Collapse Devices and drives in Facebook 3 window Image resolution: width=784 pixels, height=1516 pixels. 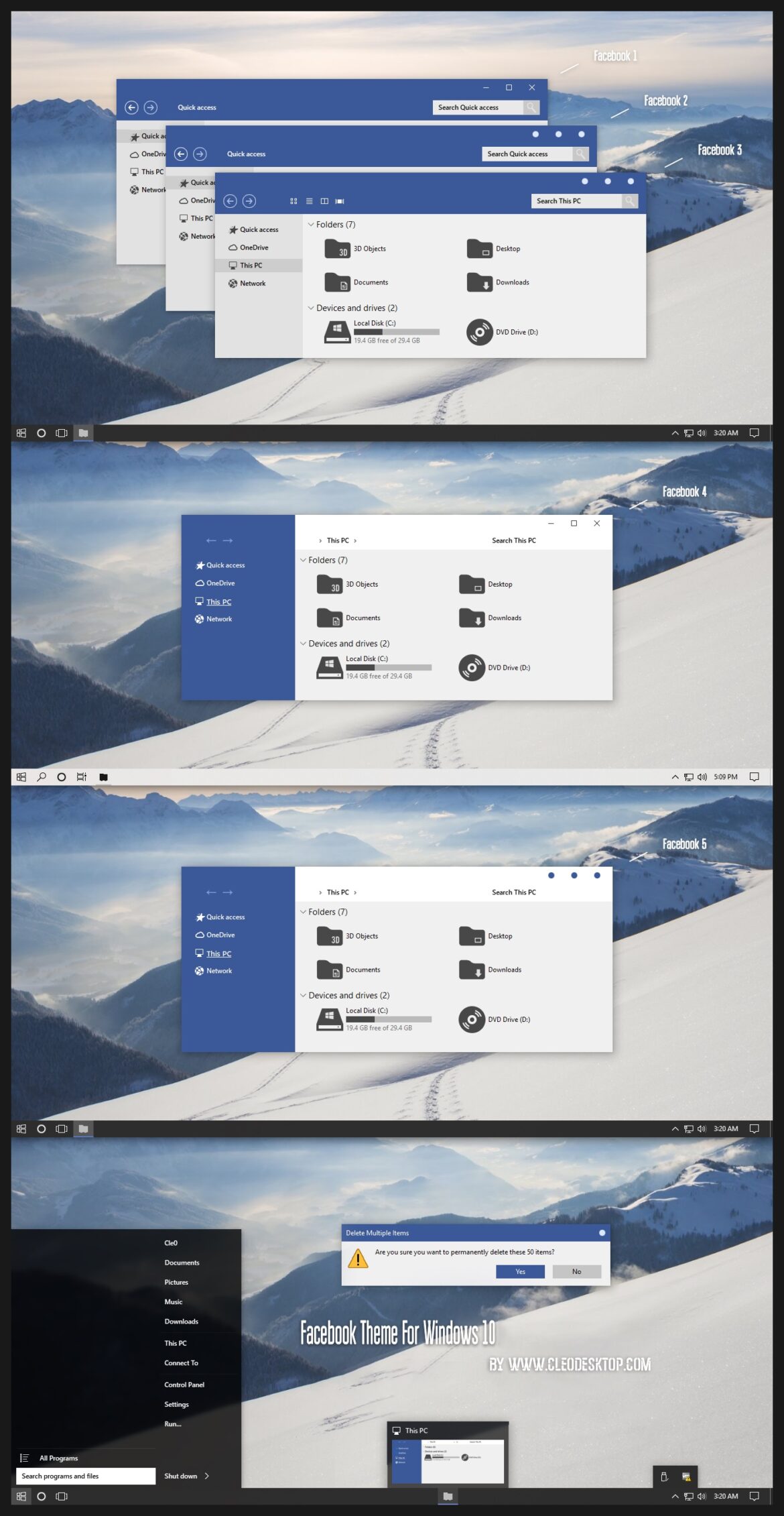(311, 308)
